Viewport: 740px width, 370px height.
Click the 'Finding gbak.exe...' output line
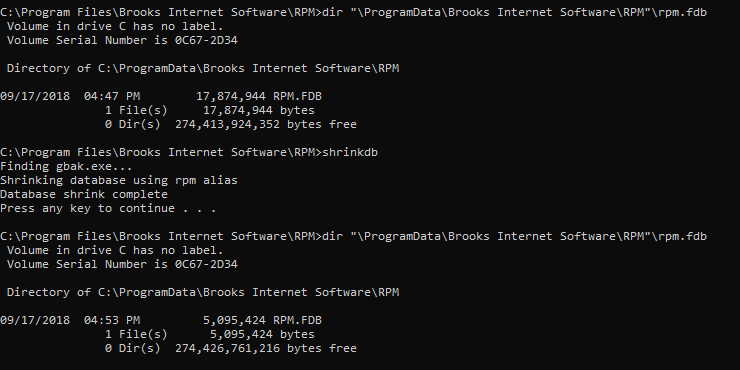67,166
